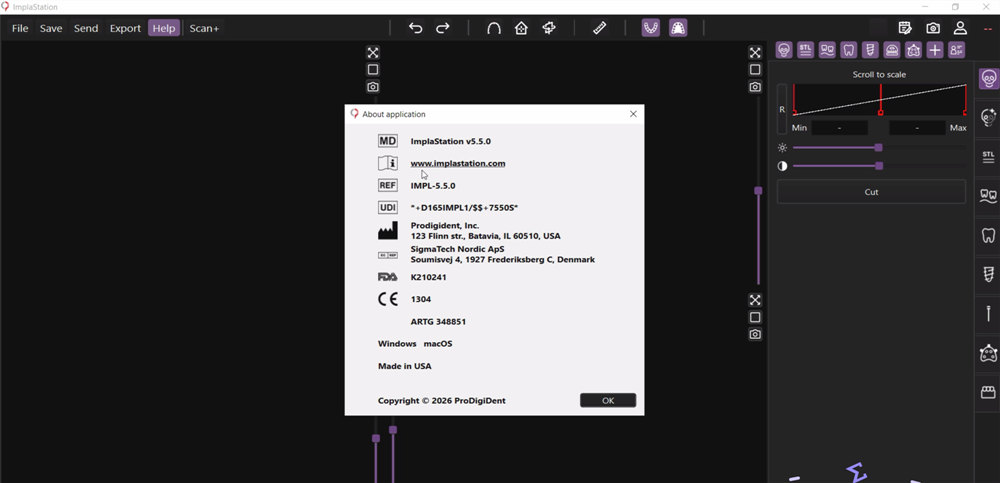
Task: Open the Export menu
Action: (125, 28)
